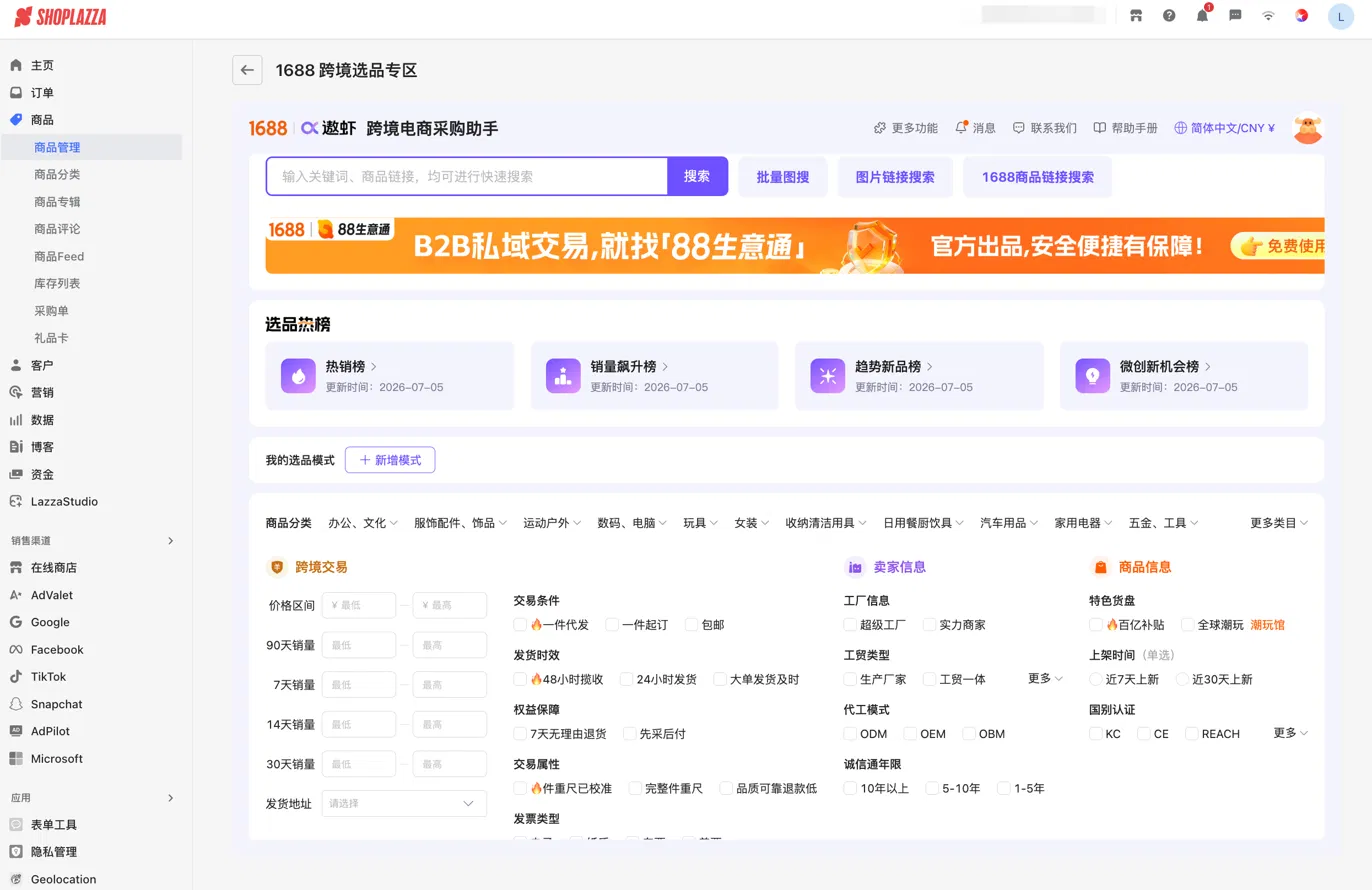Click the Google channel icon

pos(16,622)
